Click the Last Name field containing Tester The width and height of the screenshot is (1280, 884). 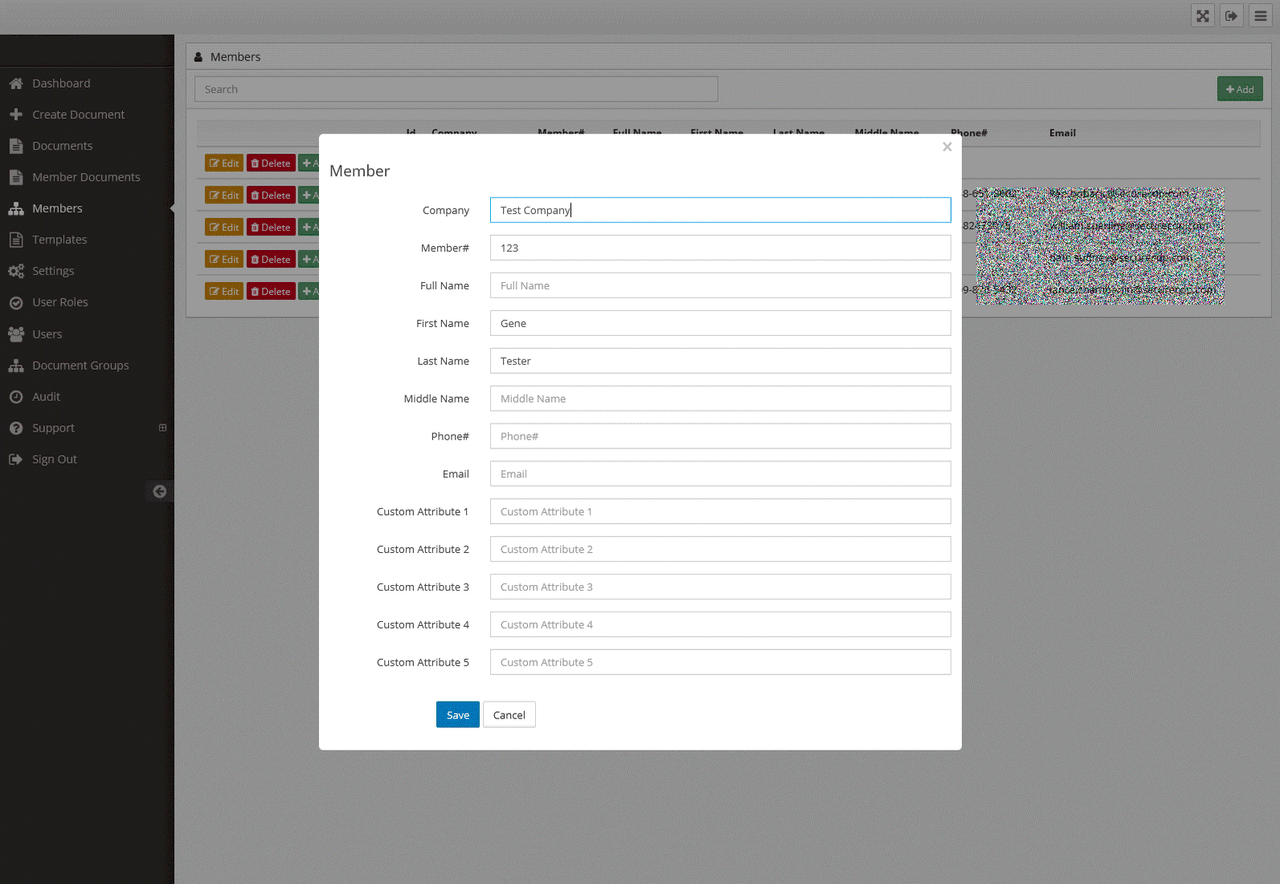click(720, 361)
